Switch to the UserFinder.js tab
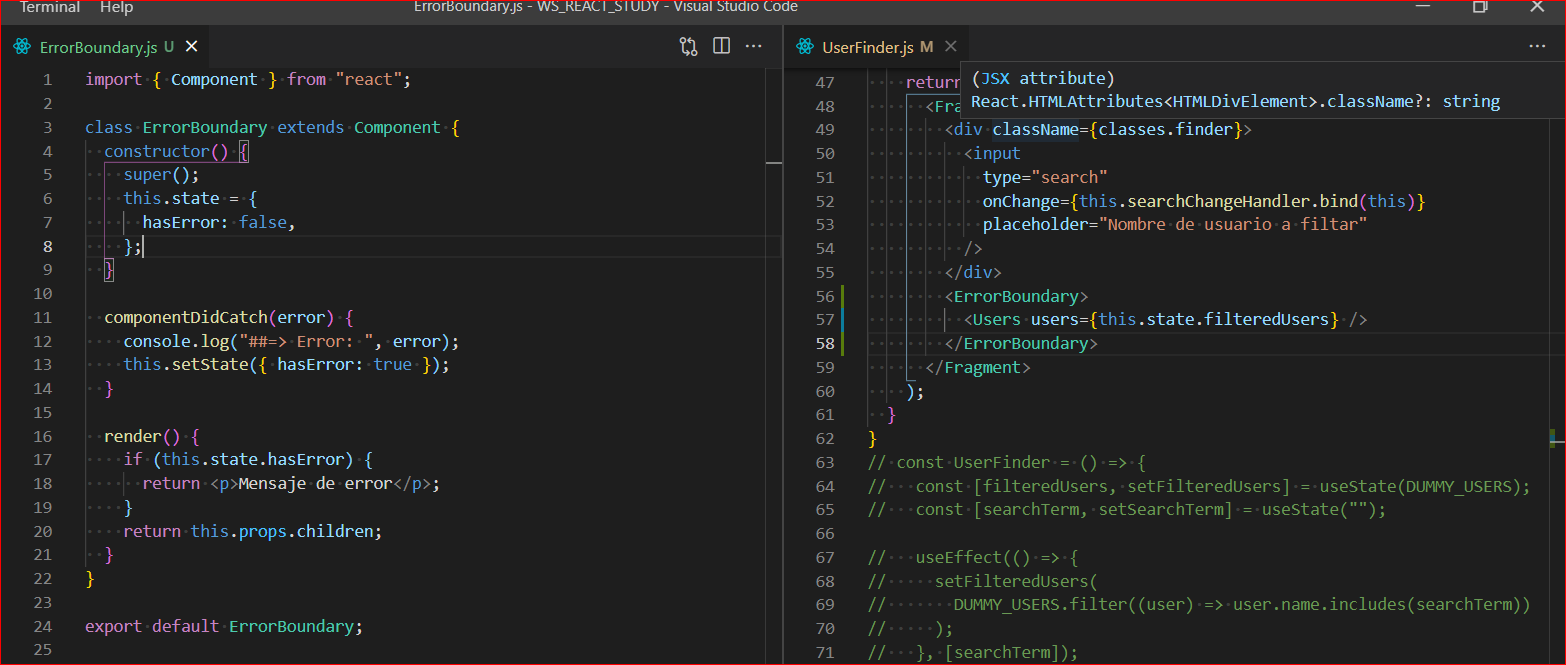 coord(867,46)
